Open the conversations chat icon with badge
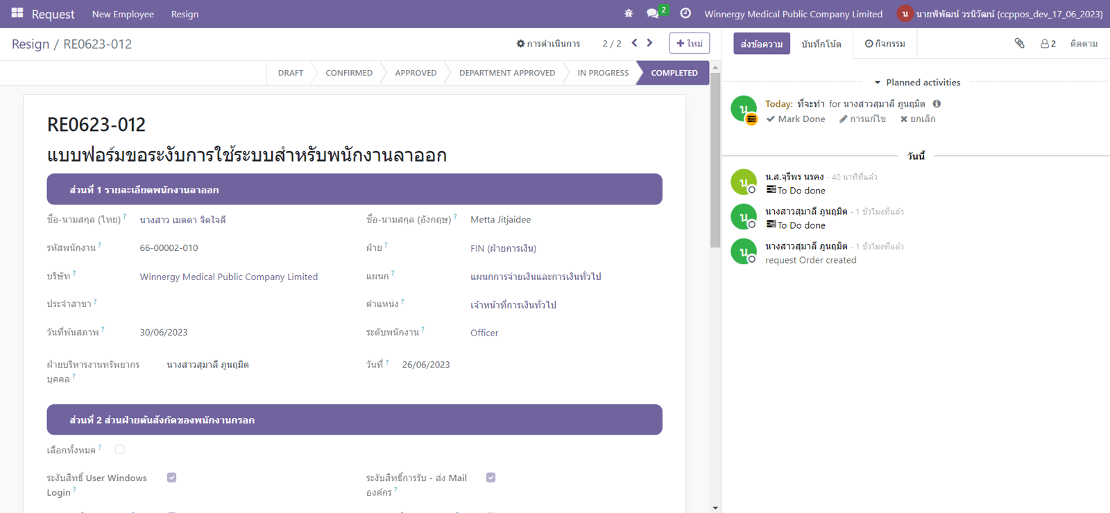 (x=655, y=14)
